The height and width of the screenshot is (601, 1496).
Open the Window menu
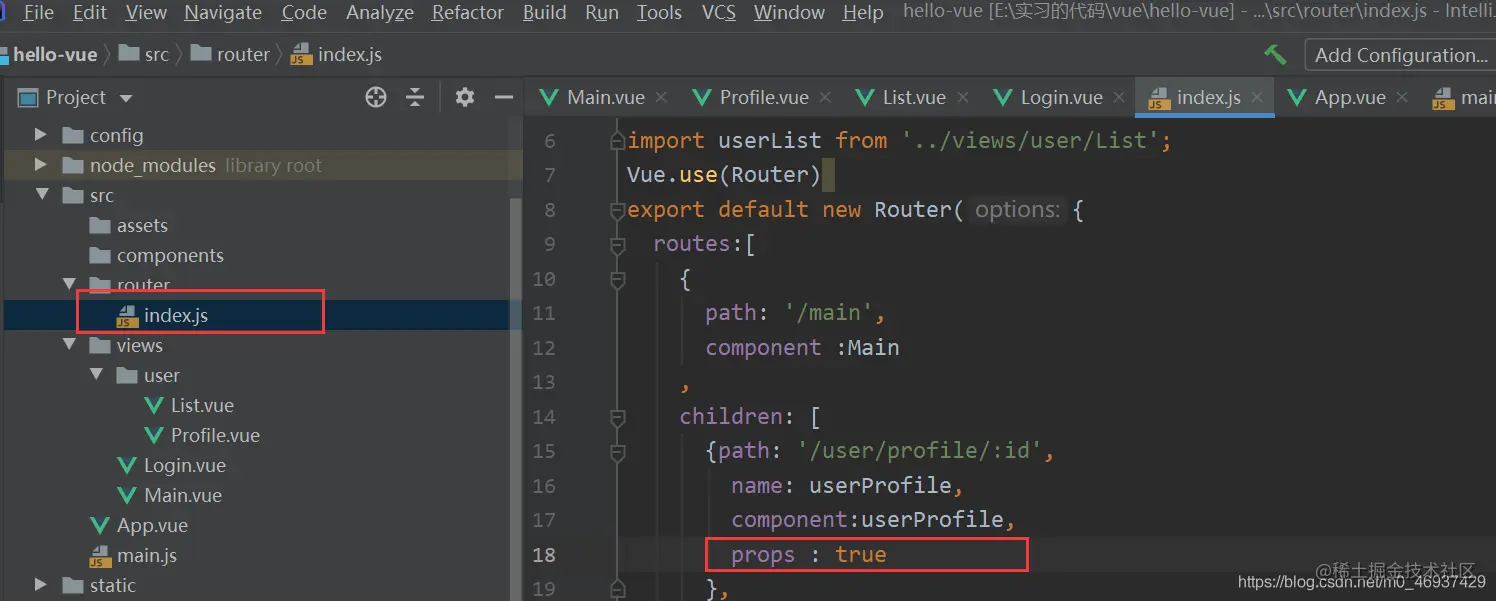(x=790, y=13)
